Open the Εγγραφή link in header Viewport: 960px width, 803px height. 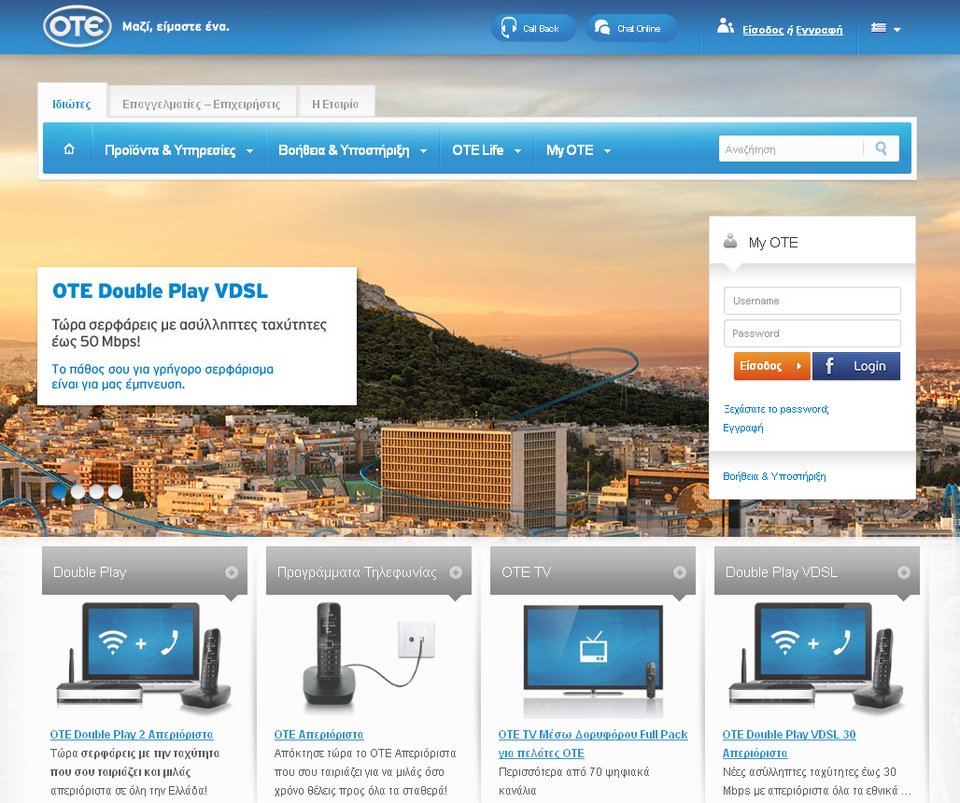(x=819, y=29)
